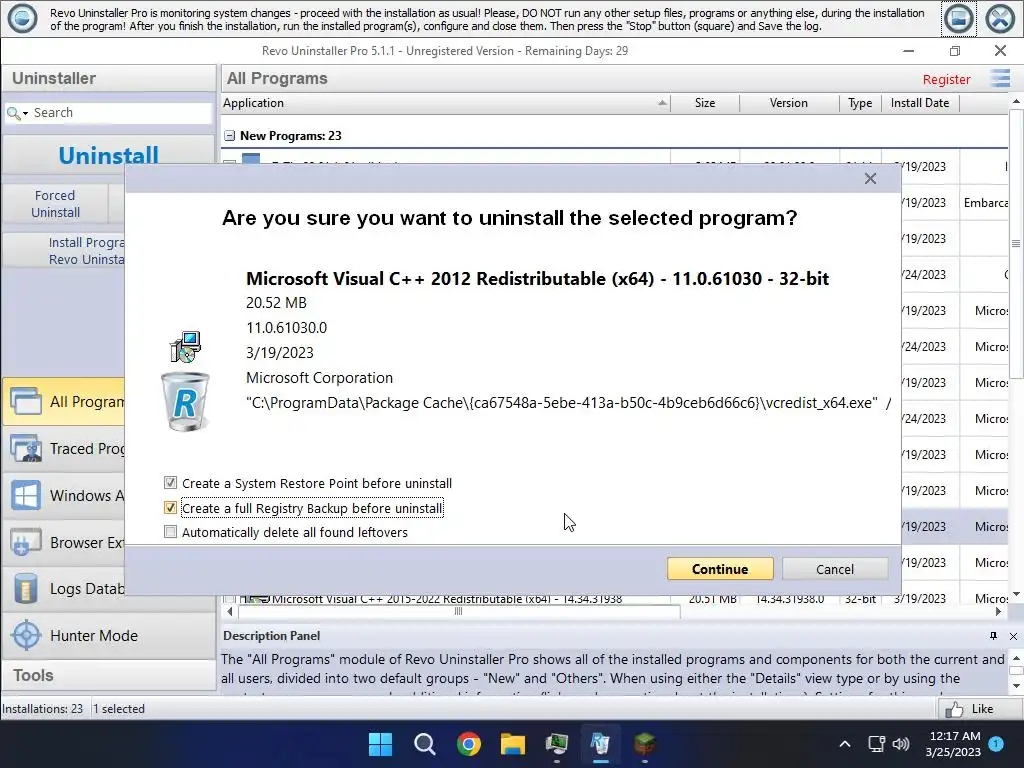Screen dimensions: 1024x768
Task: Click the Revo recycle bin icon in dialog
Action: click(x=185, y=402)
